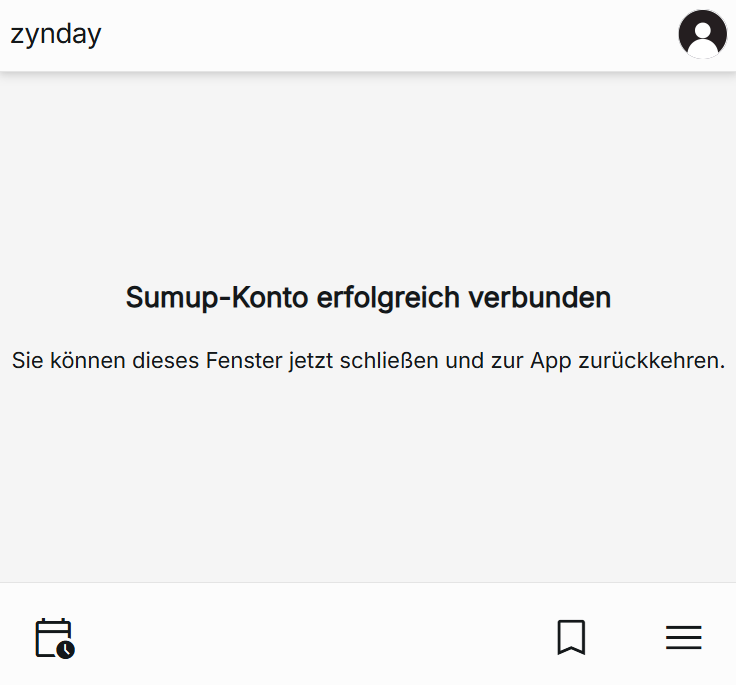Click the text 'Sie können dieses Fenster jetzt schließen'

coord(225,361)
